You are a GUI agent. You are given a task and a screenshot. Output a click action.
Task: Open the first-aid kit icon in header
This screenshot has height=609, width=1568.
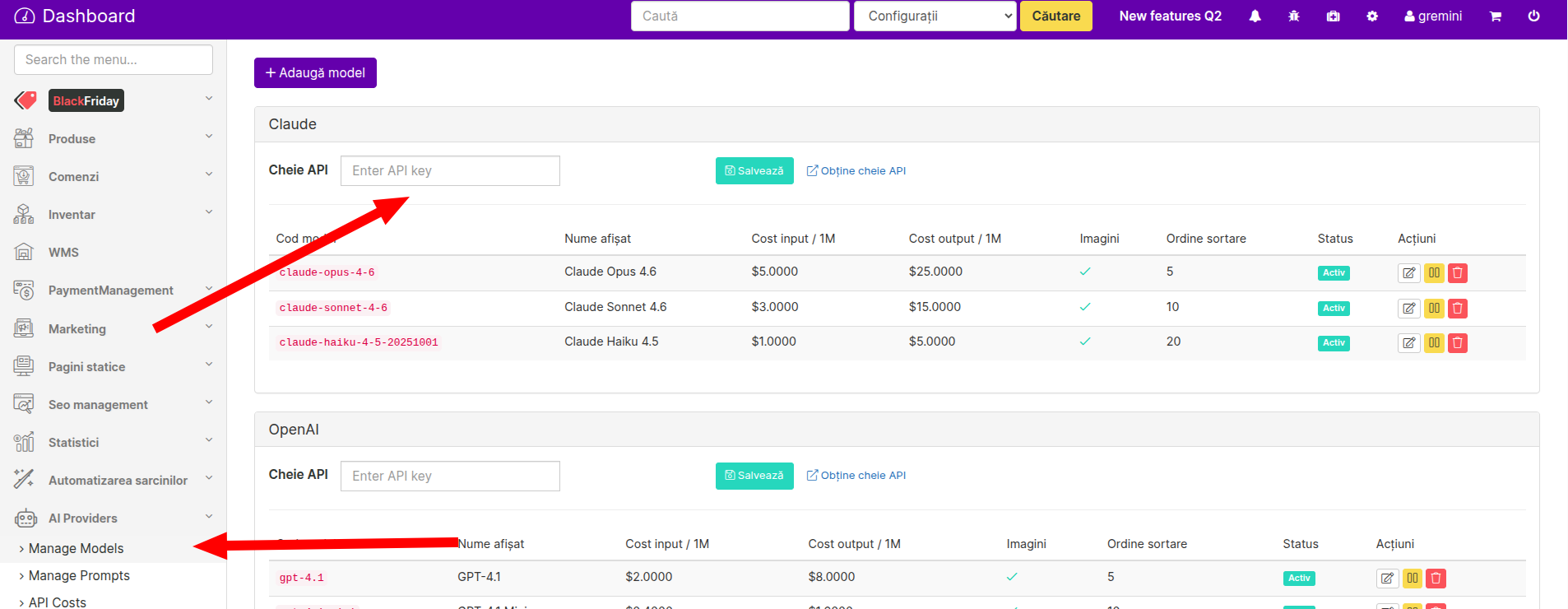[x=1334, y=16]
